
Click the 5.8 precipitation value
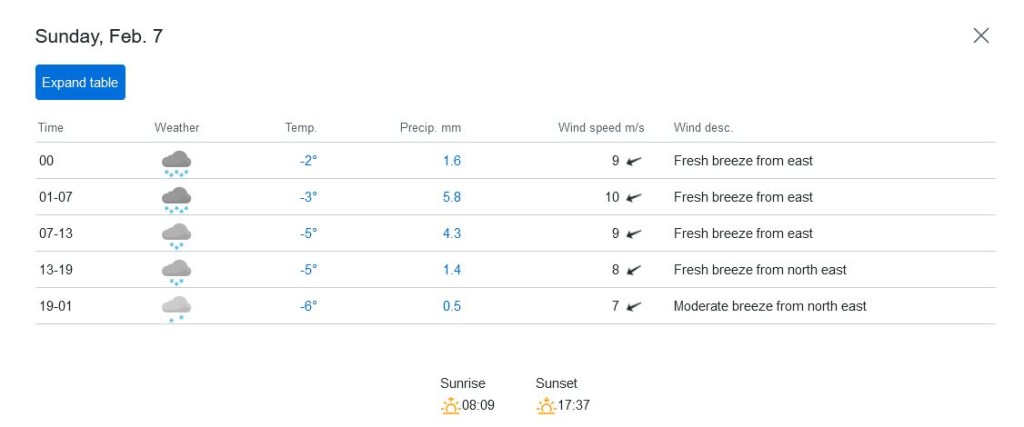(452, 197)
